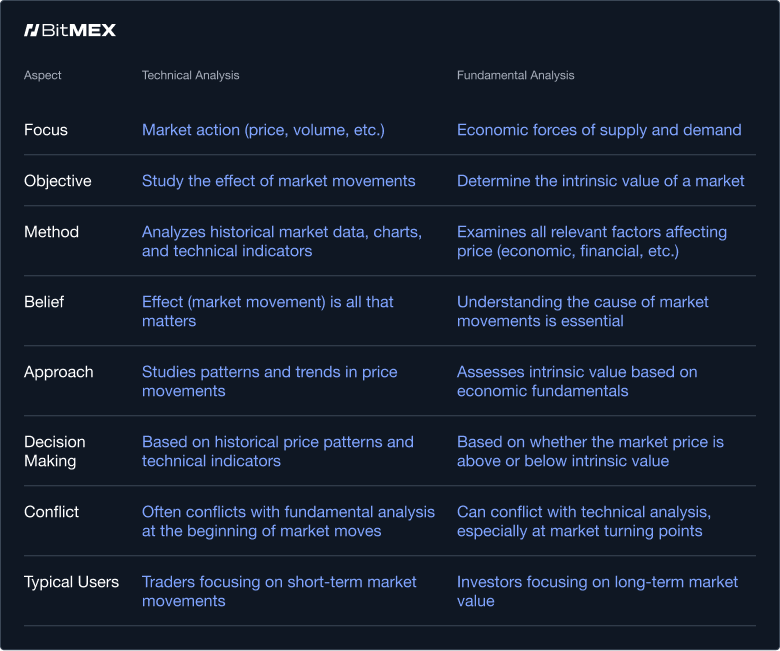Image resolution: width=780 pixels, height=651 pixels.
Task: Click the Focus row label
Action: tap(46, 130)
